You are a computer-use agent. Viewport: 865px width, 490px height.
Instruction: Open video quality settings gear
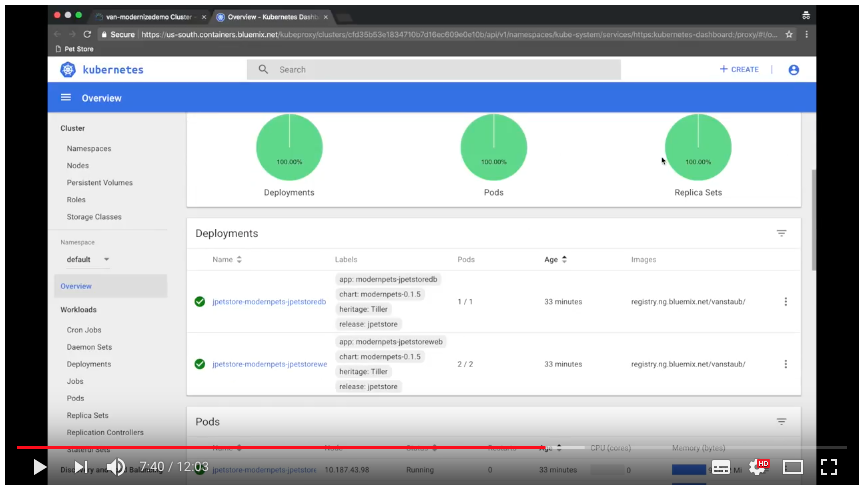pos(758,467)
